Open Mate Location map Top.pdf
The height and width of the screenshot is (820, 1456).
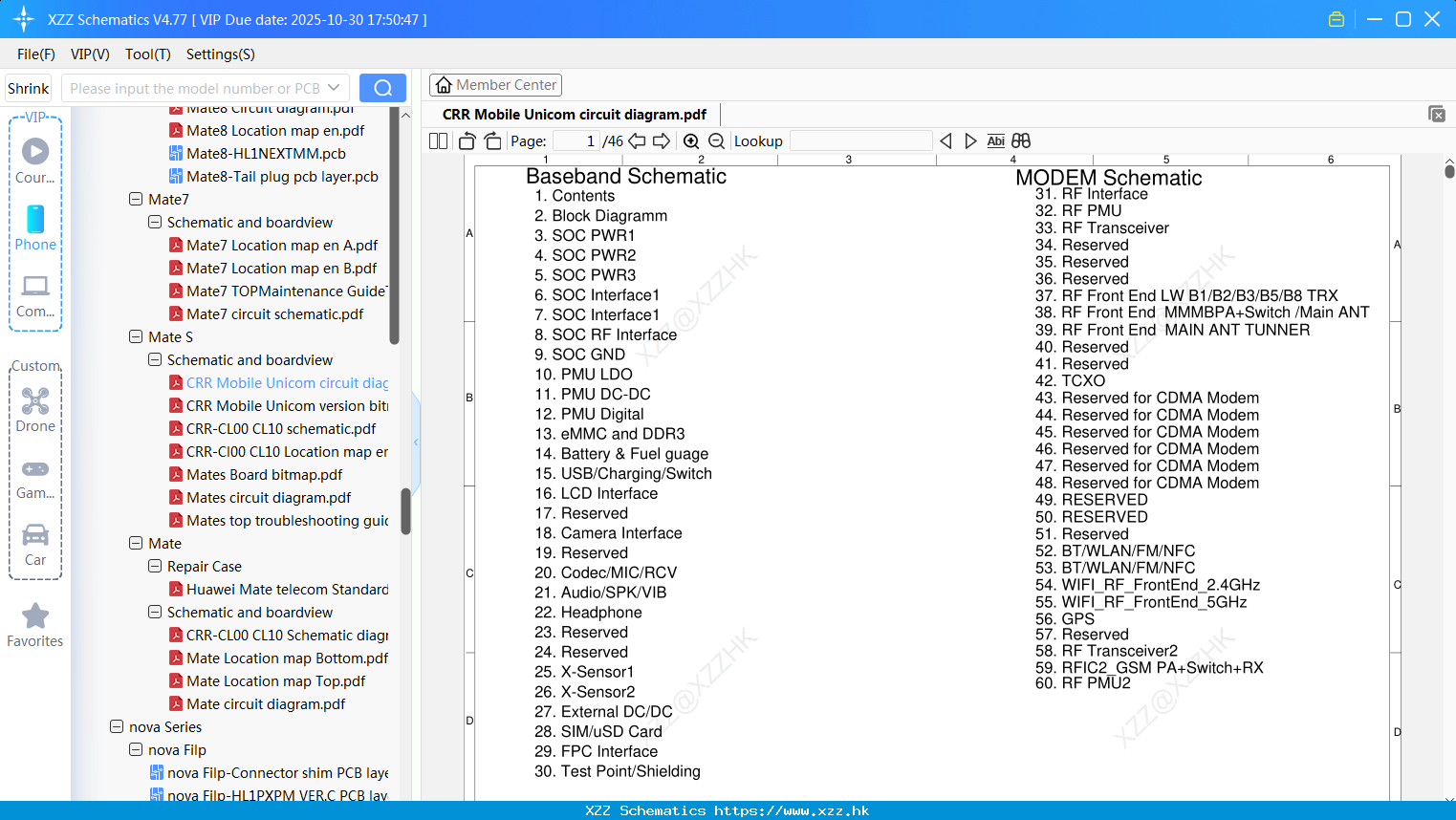pyautogui.click(x=275, y=680)
